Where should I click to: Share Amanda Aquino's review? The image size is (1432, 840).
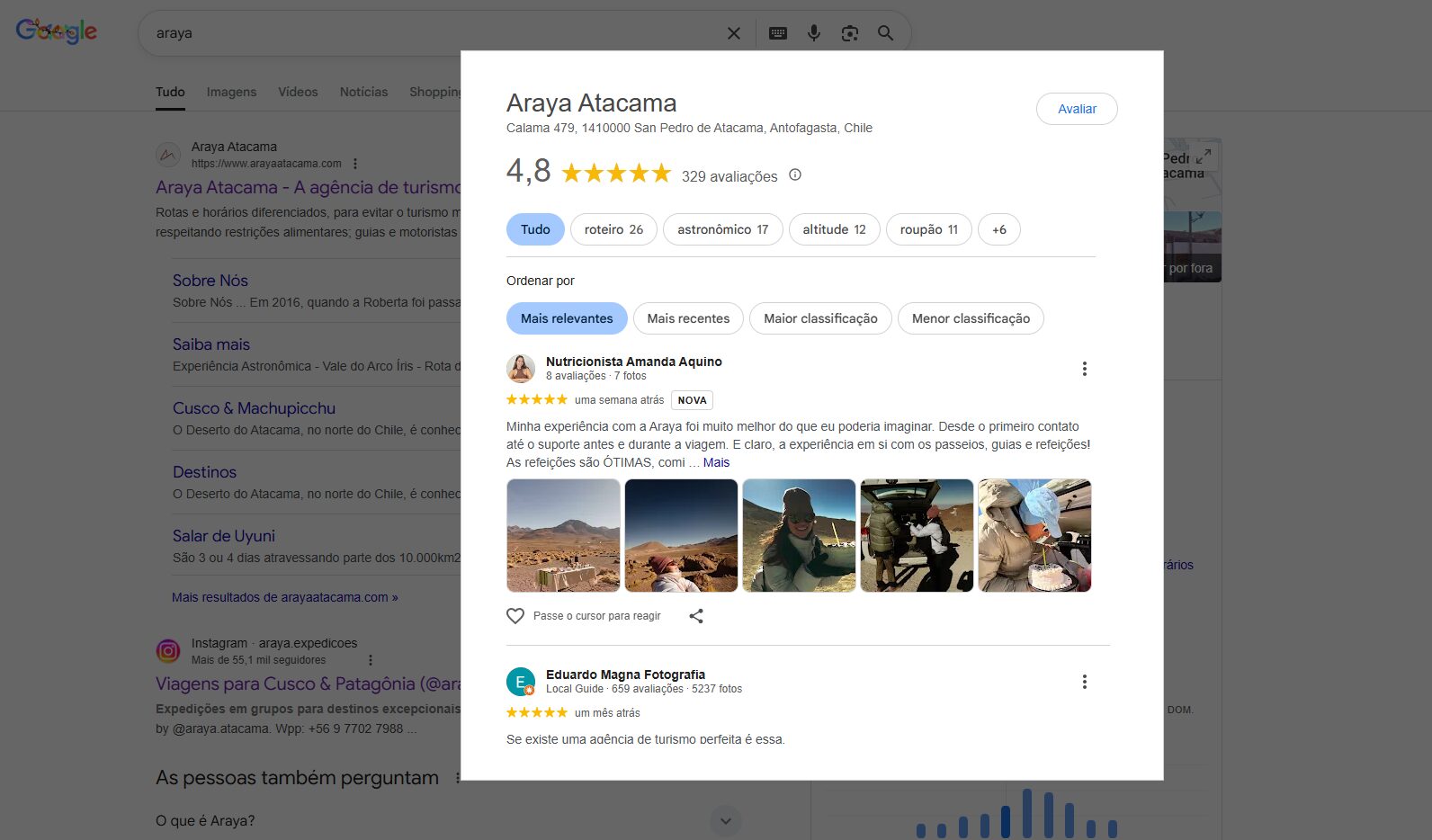click(x=696, y=616)
